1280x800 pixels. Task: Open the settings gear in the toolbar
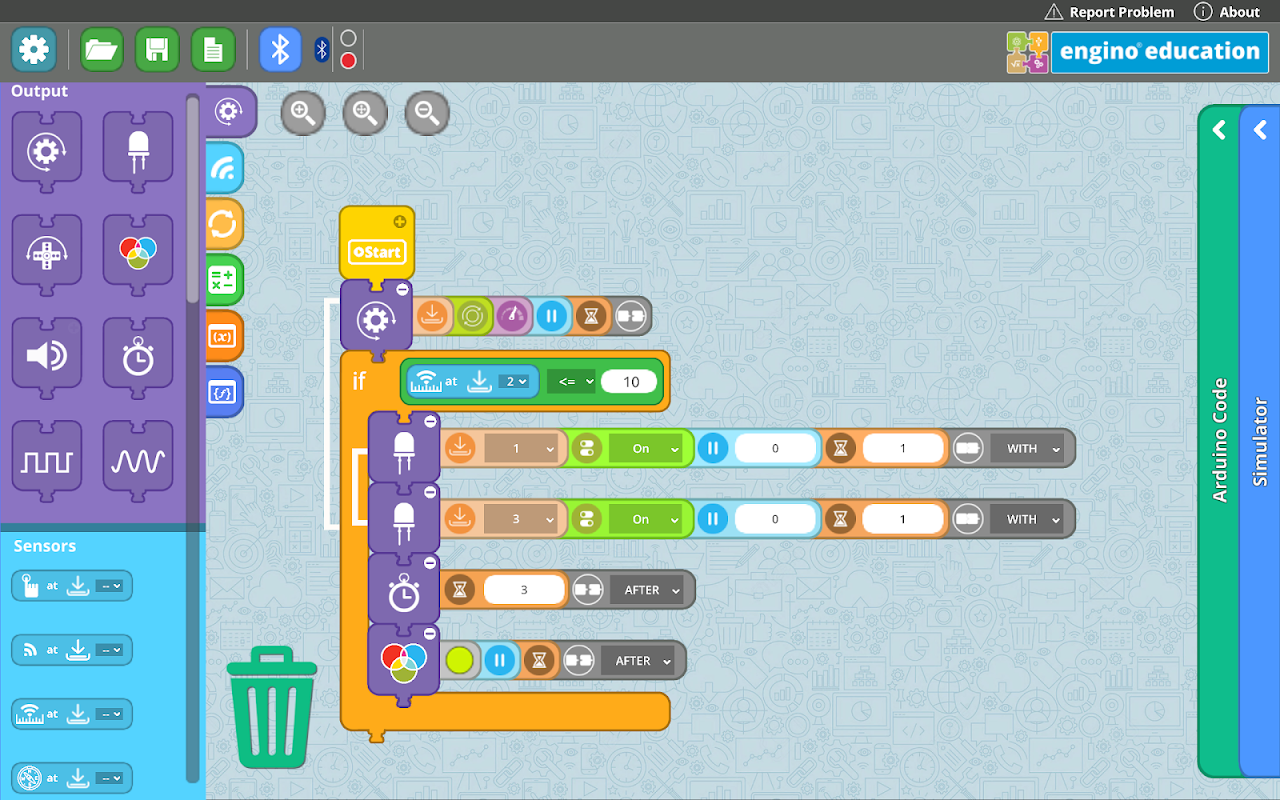pyautogui.click(x=34, y=49)
